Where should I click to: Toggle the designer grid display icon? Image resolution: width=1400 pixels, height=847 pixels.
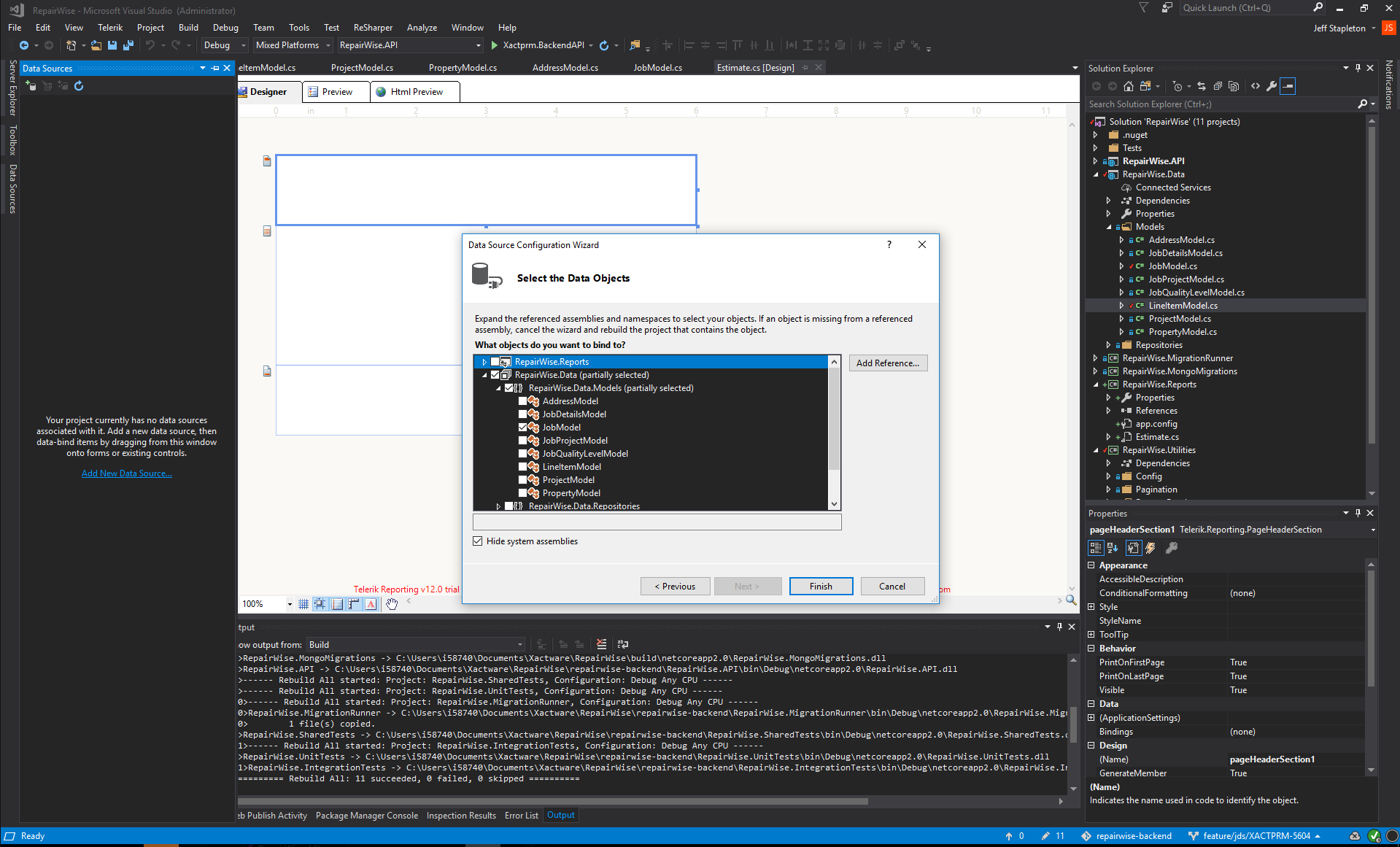point(303,604)
